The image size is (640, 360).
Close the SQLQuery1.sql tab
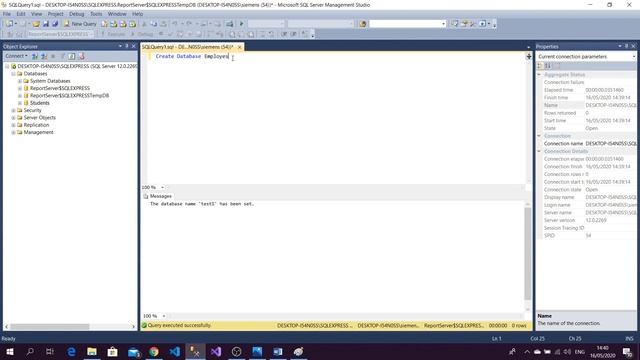pos(240,47)
